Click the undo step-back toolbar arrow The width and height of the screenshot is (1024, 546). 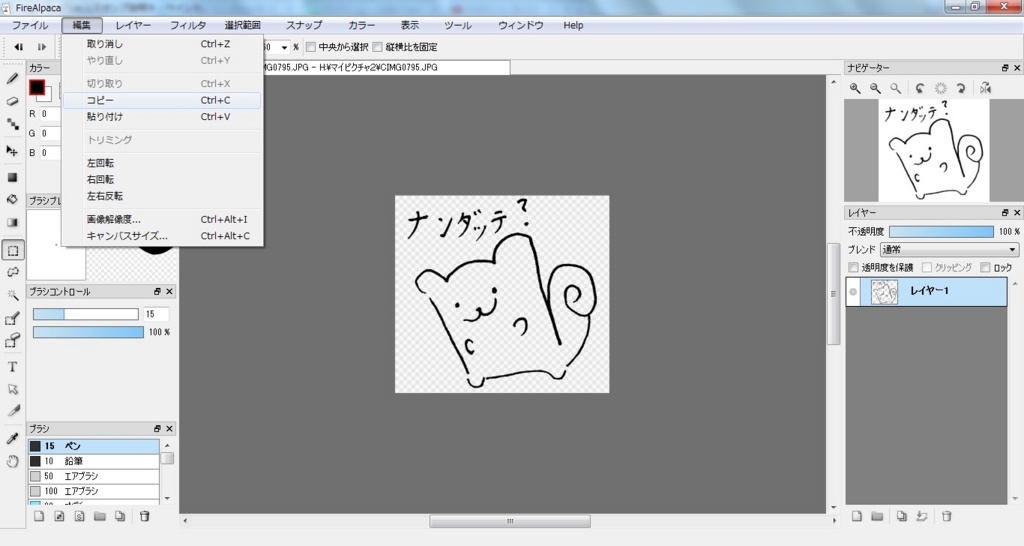[x=19, y=47]
